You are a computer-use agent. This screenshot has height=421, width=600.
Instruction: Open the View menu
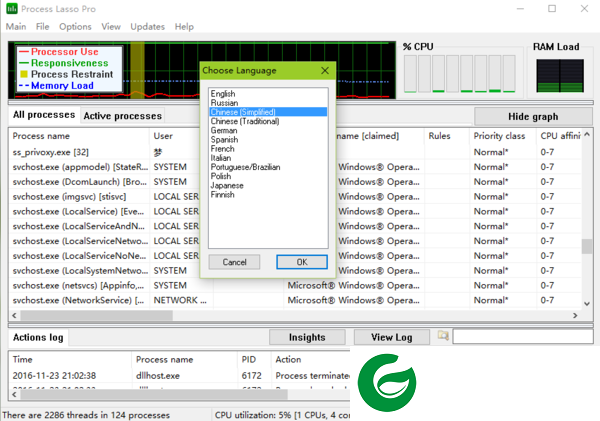click(x=111, y=26)
